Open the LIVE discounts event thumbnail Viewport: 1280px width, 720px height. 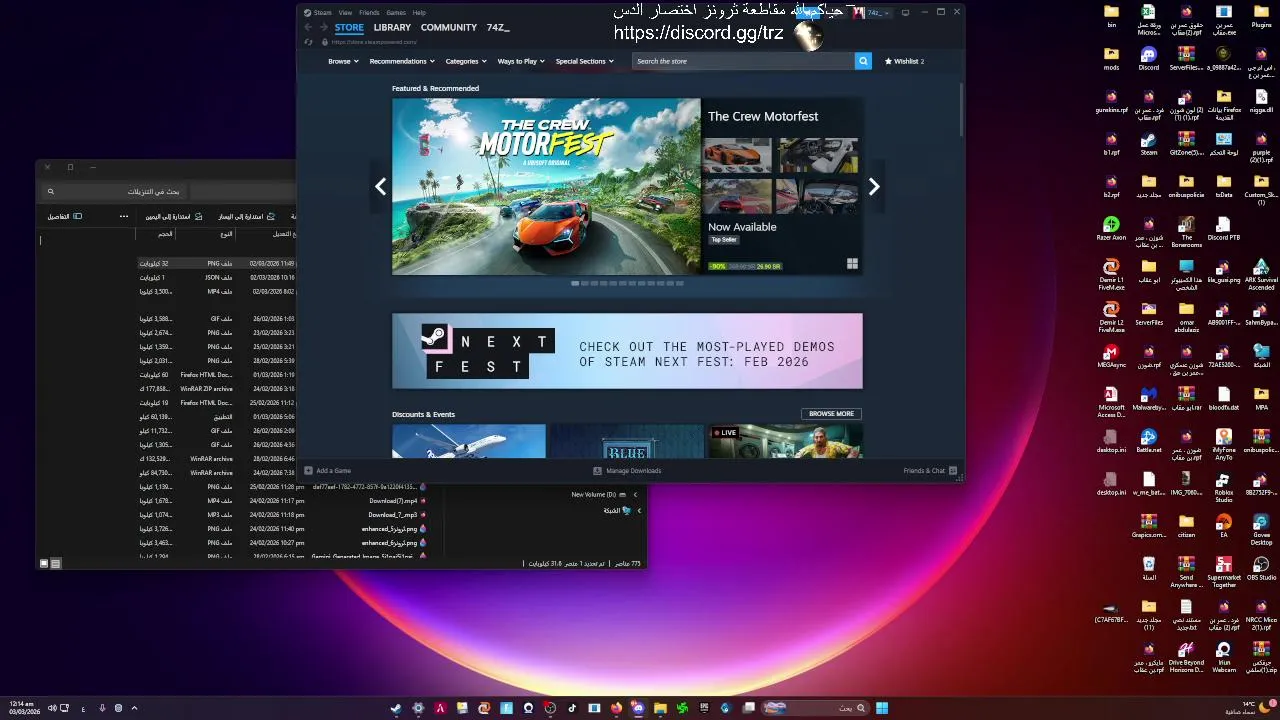(785, 442)
